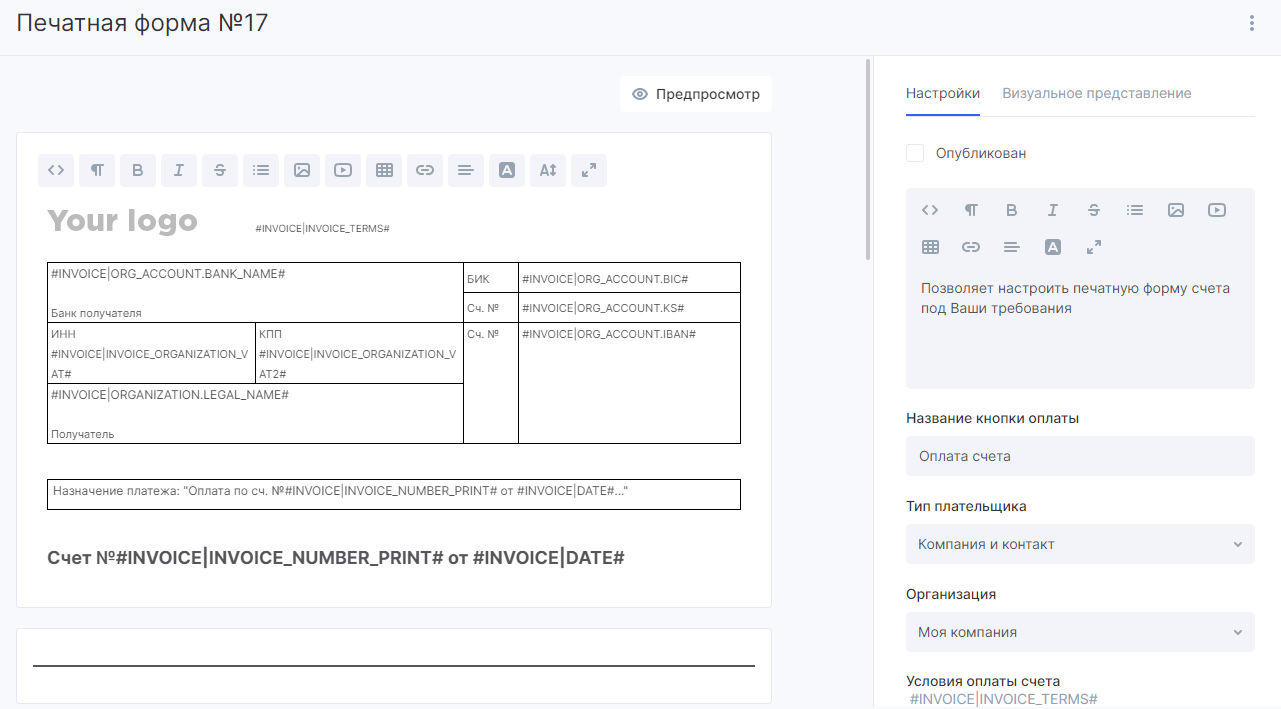Switch to Визуальное представление tab

[1097, 93]
